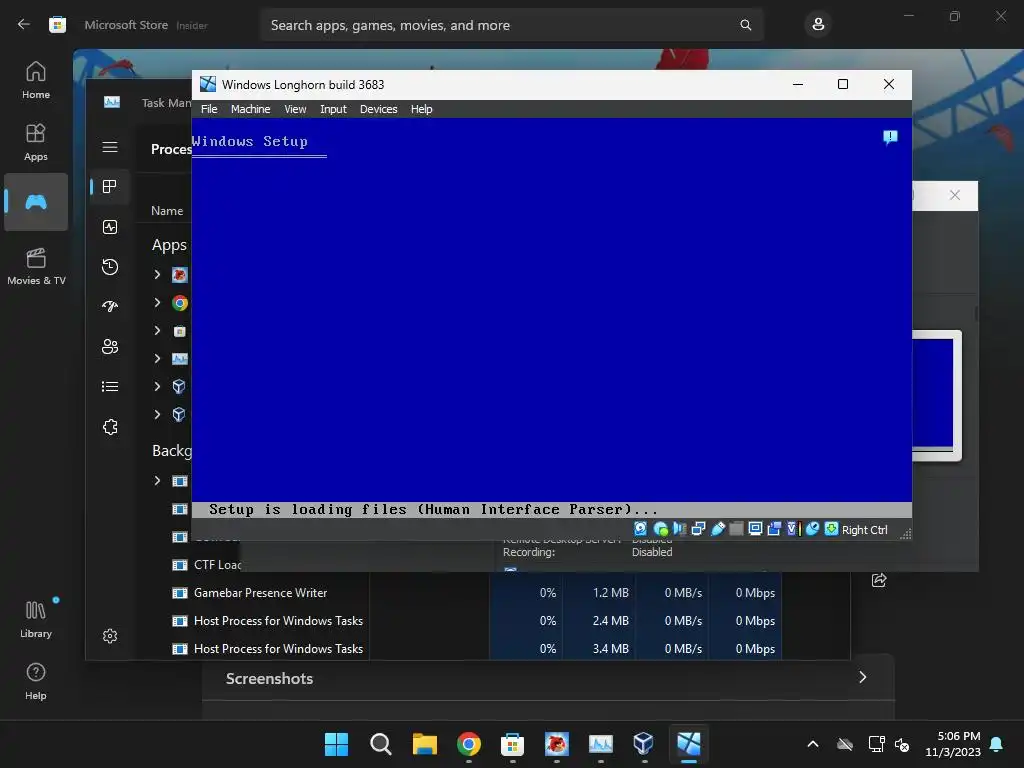Click the audio status icon in VM status bar
This screenshot has width=1024, height=768.
(x=679, y=529)
